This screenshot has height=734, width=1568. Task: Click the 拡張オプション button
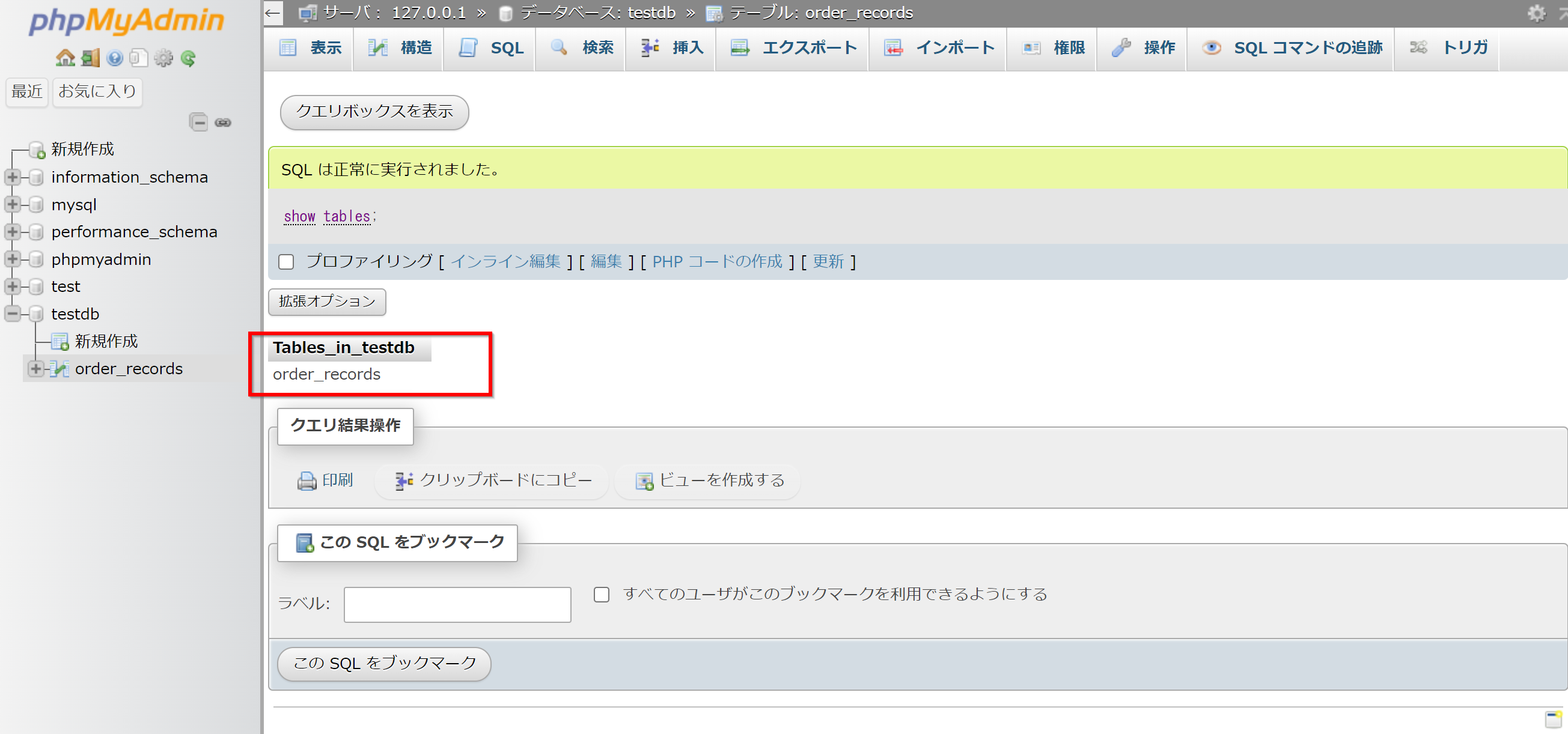pos(328,302)
